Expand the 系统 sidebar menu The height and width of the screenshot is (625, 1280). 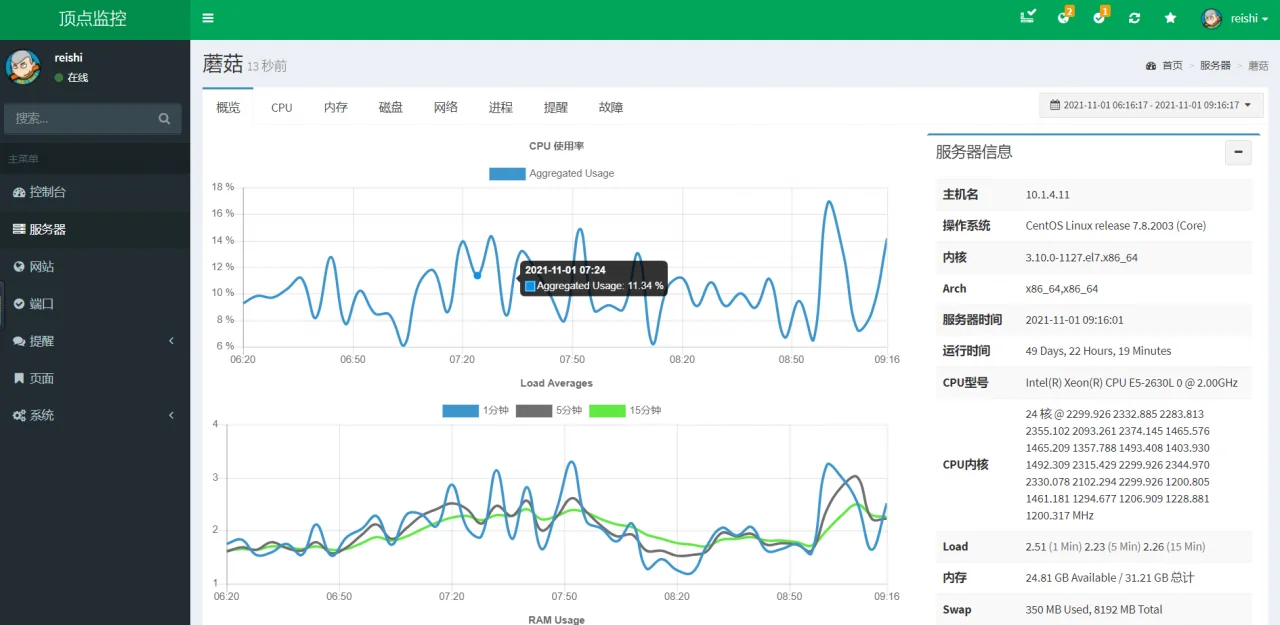coord(49,415)
